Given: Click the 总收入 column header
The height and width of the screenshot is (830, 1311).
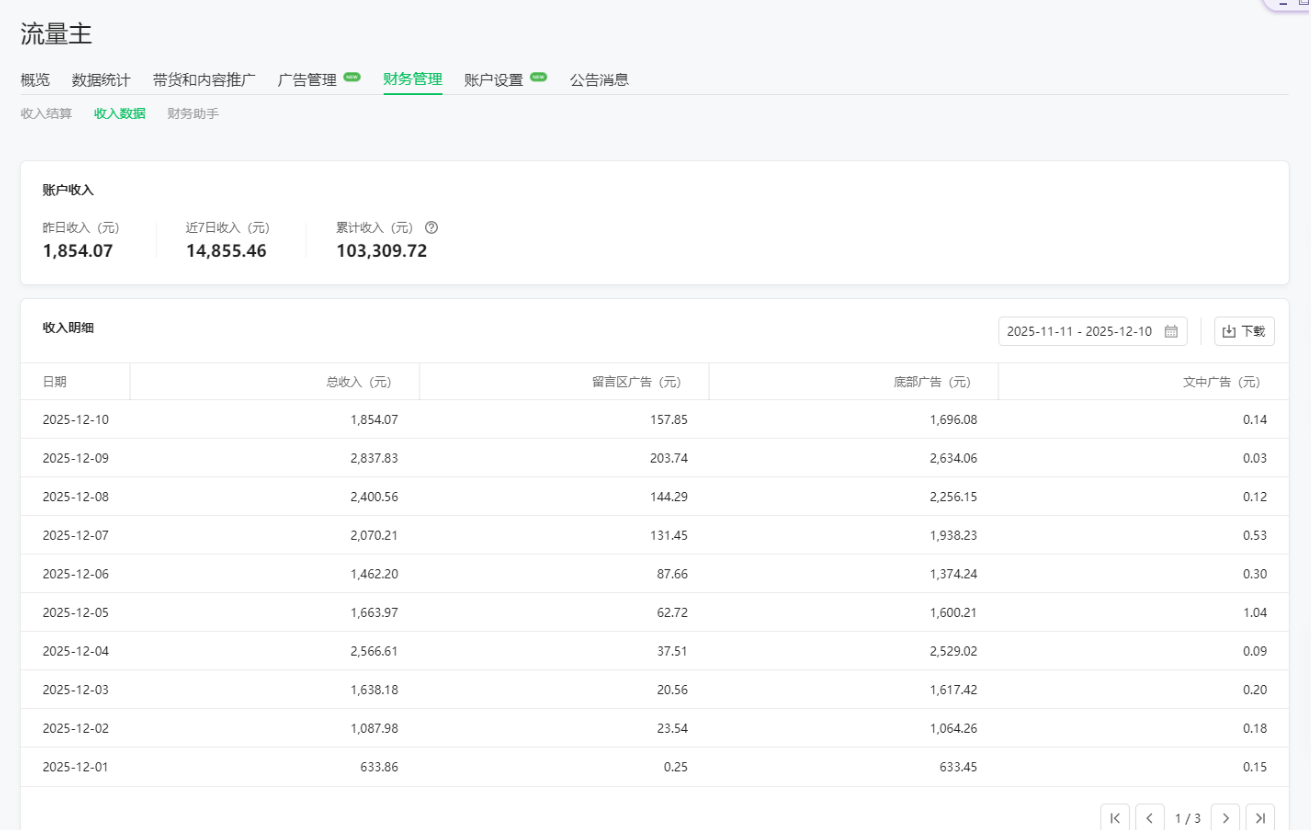Looking at the screenshot, I should tap(358, 382).
